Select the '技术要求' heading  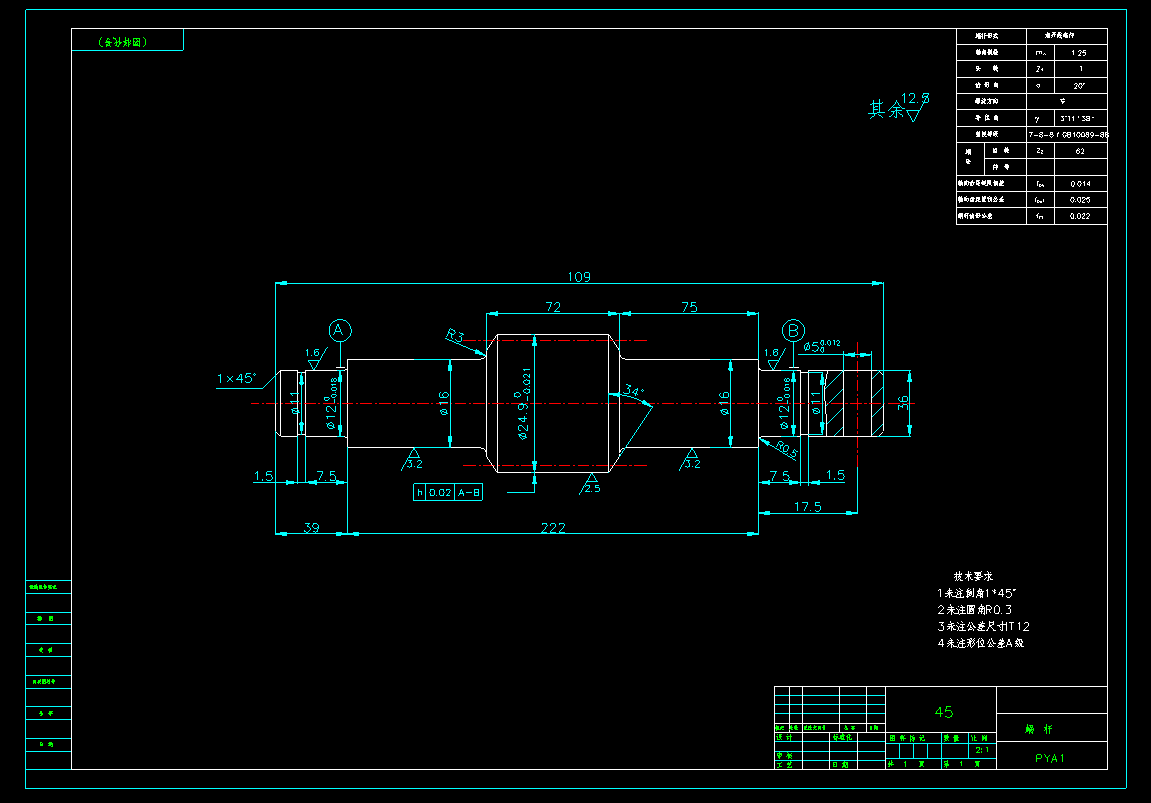pos(973,576)
